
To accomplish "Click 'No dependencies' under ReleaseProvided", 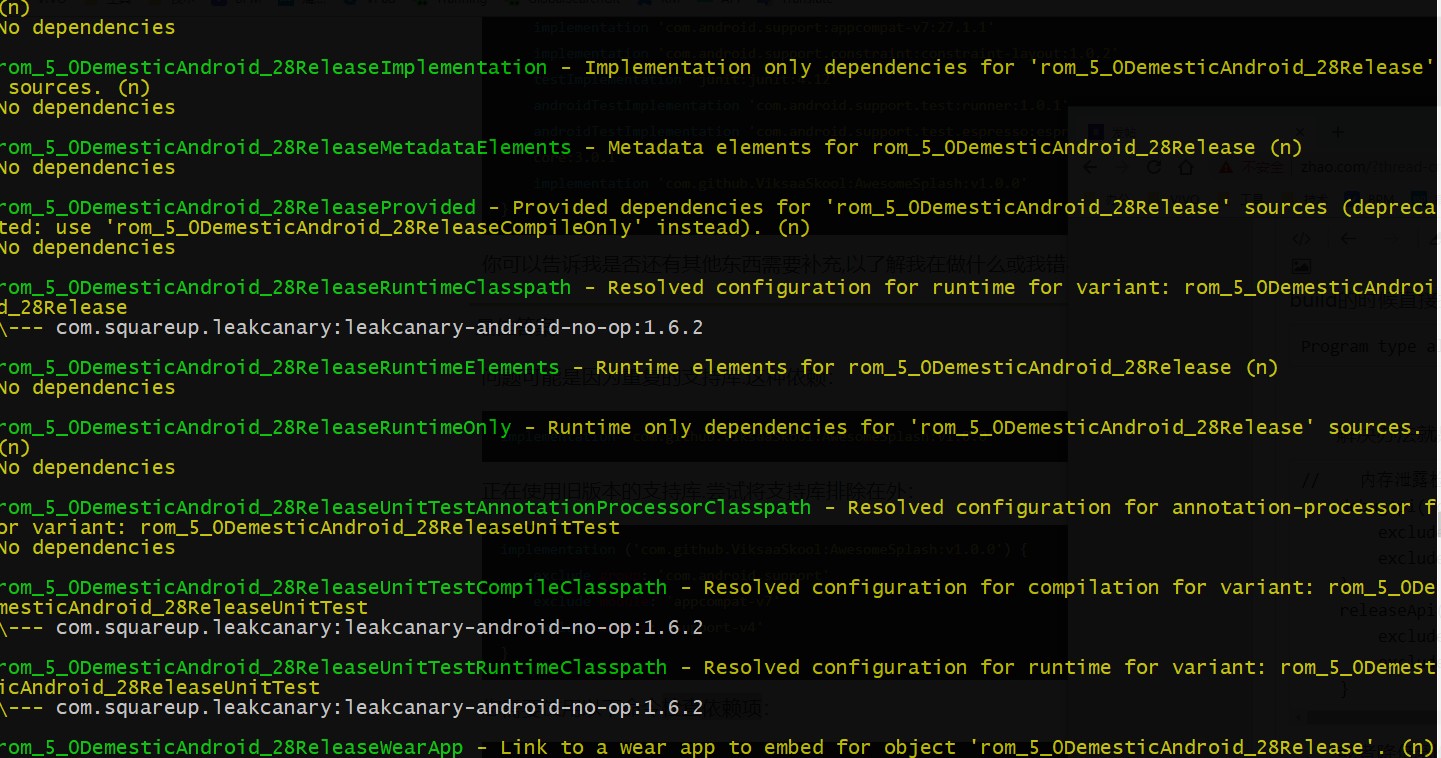I will tap(87, 248).
